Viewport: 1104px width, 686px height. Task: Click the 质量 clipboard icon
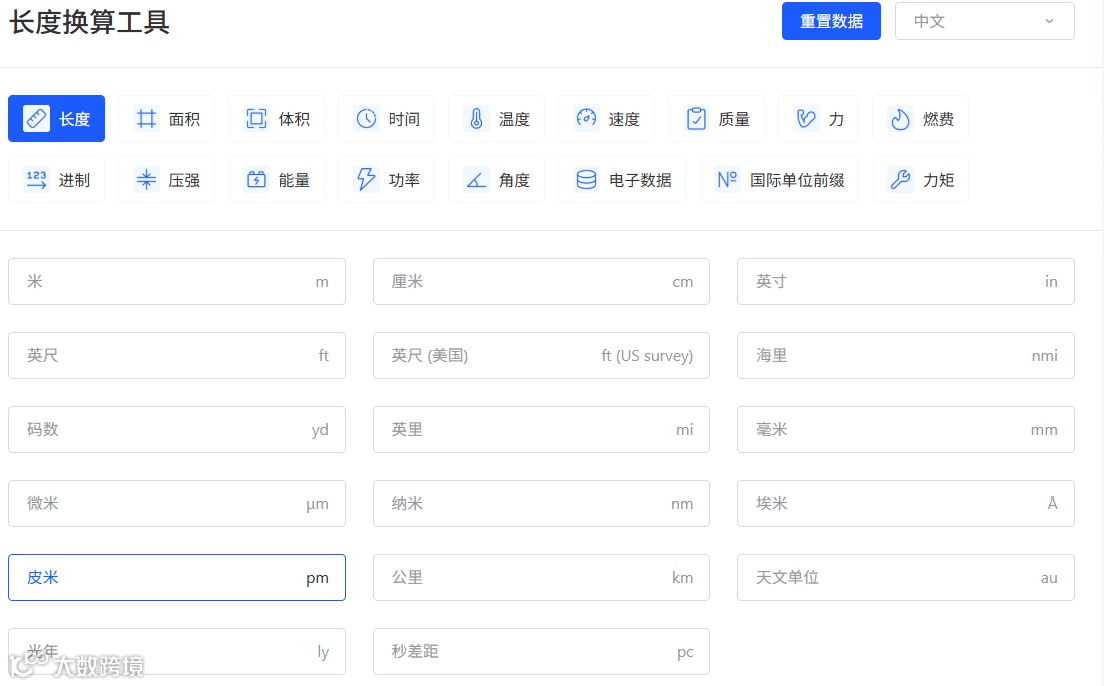(696, 119)
